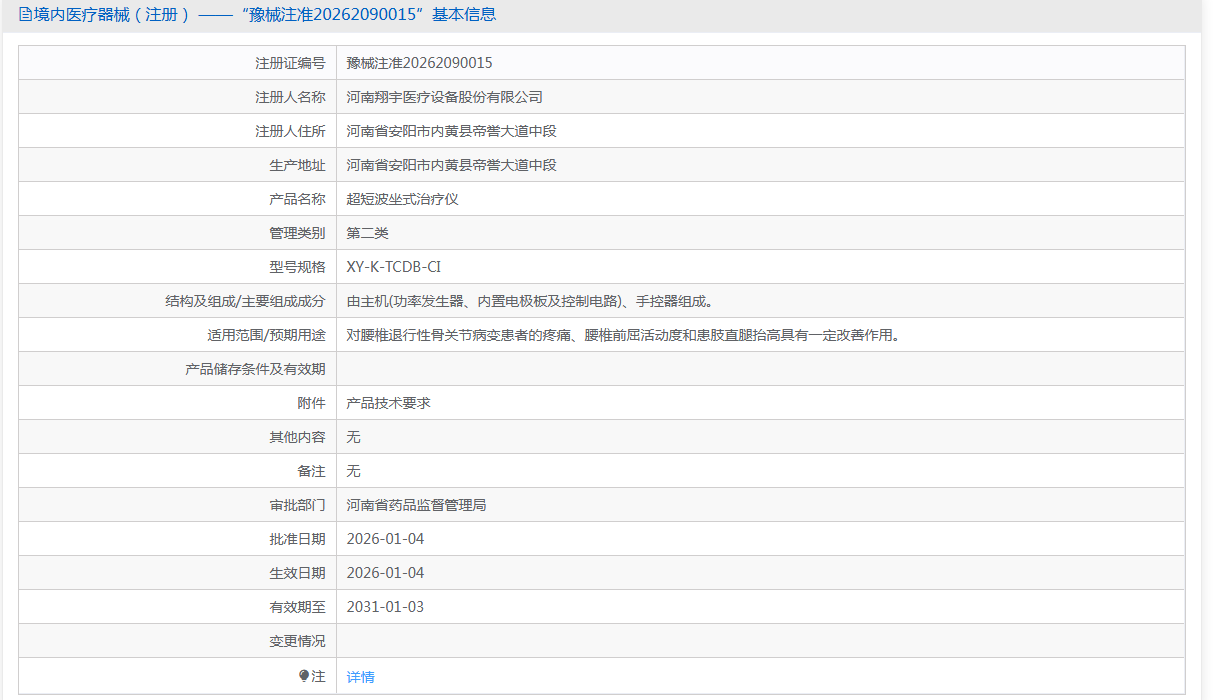Screen dimensions: 1215x700
Task: Click the intended use text starting 对腰椎退行性
Action: [x=623, y=335]
